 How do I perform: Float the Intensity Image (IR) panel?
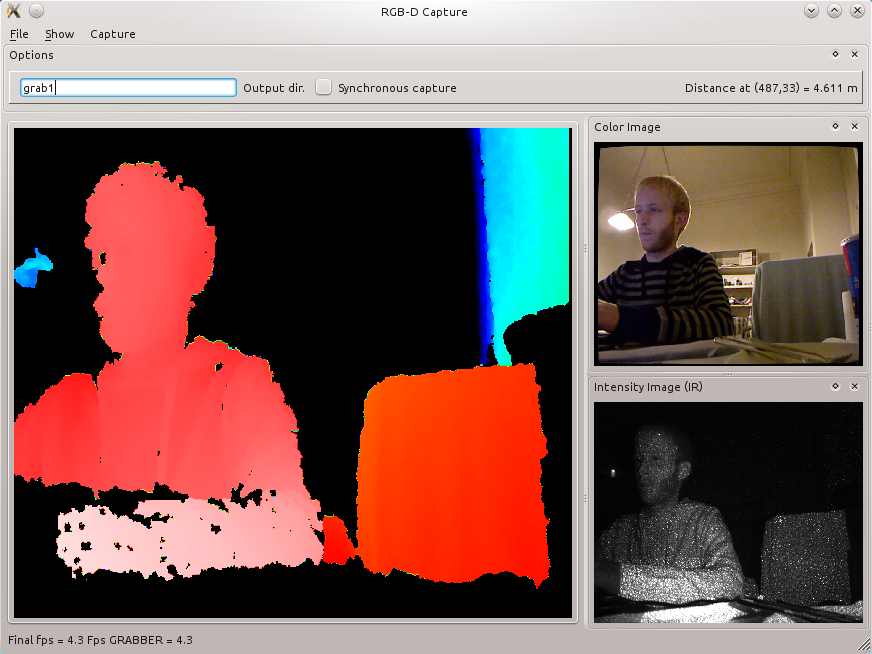pyautogui.click(x=835, y=386)
